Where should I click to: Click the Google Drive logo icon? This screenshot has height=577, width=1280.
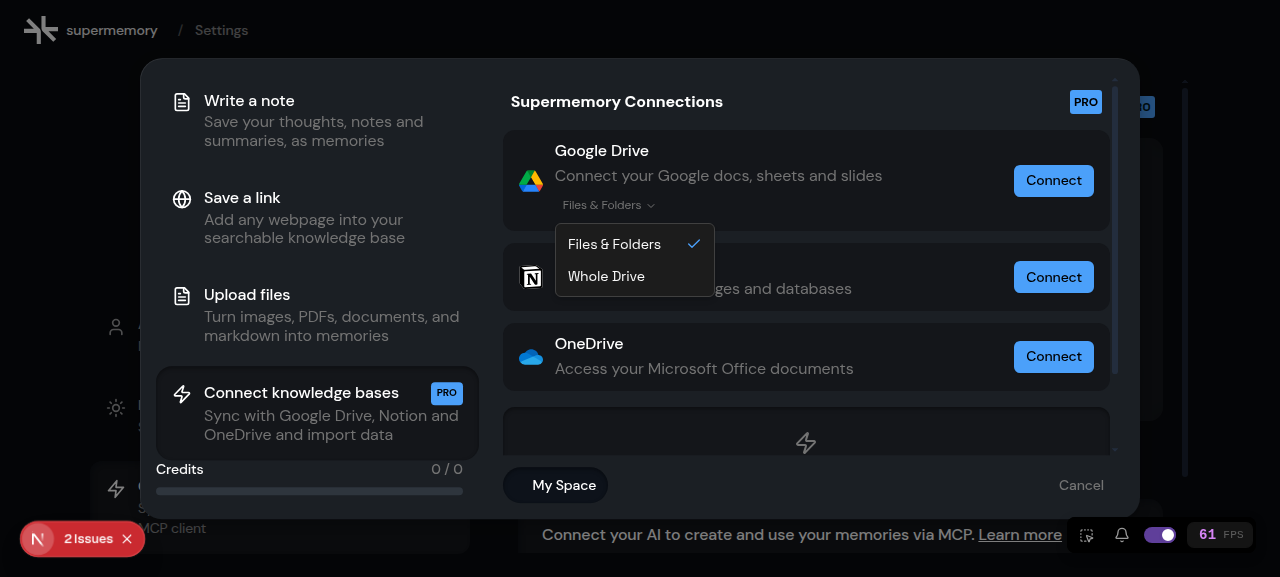tap(530, 181)
